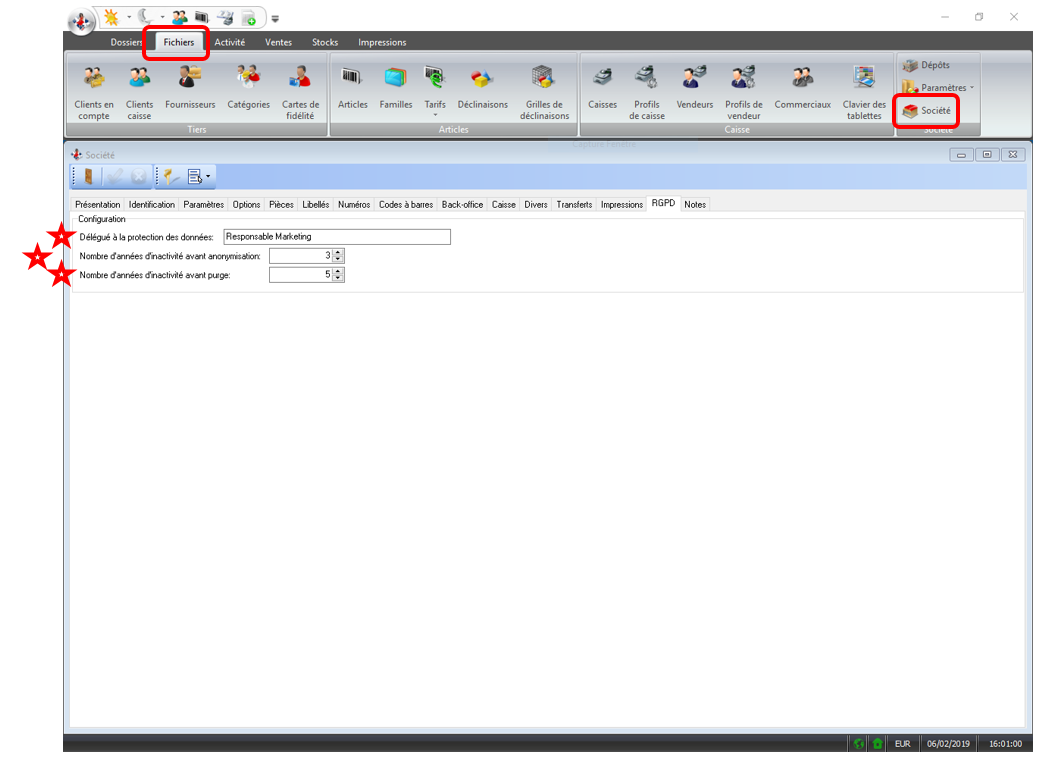This screenshot has width=1046, height=758.
Task: Open the Ventes menu
Action: click(278, 42)
